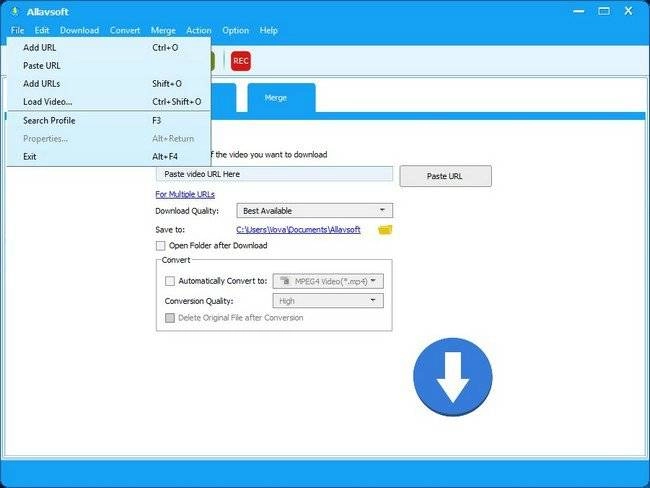Open the Convert menu
650x488 pixels.
click(x=125, y=30)
